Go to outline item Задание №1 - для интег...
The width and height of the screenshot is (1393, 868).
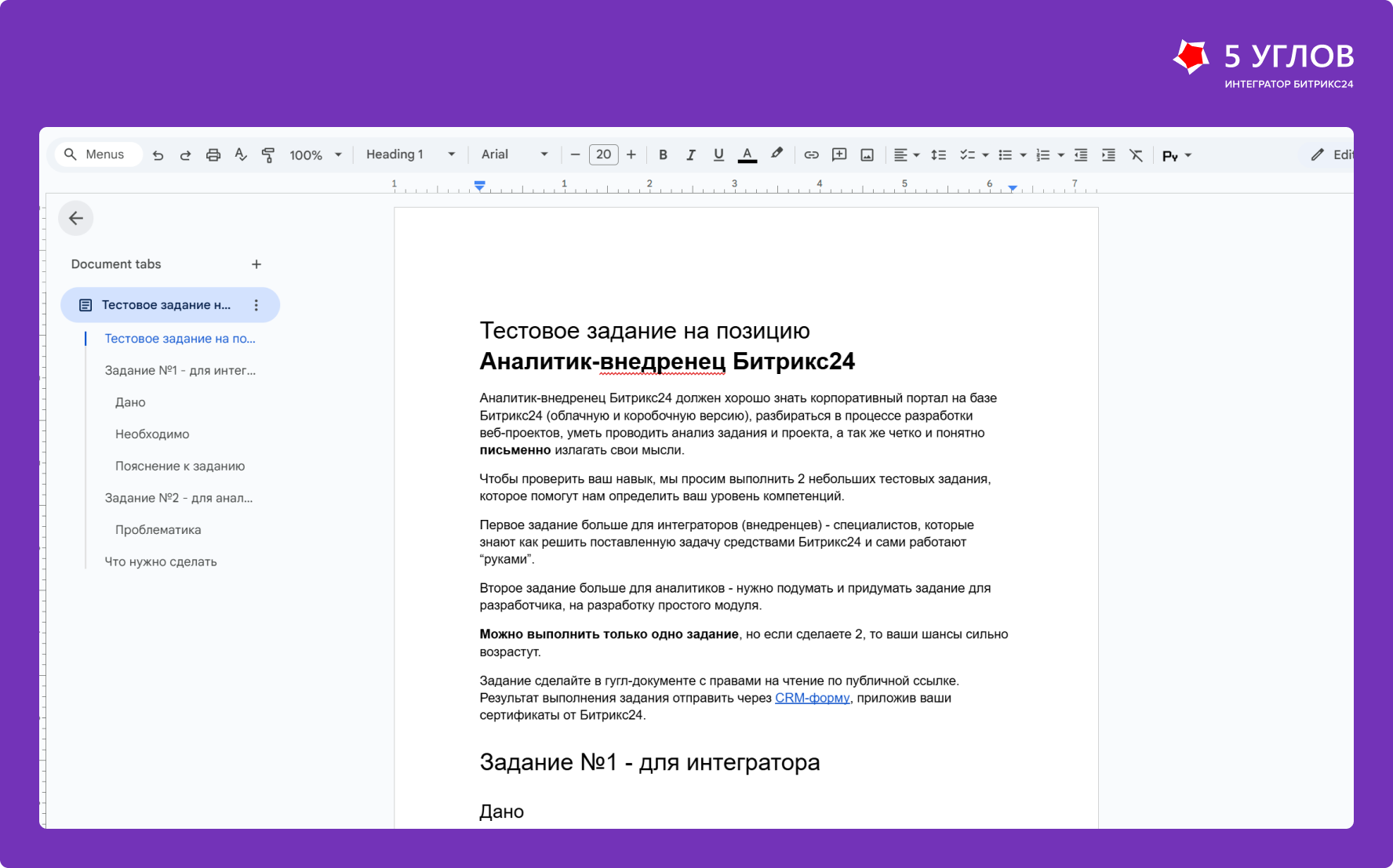tap(180, 370)
